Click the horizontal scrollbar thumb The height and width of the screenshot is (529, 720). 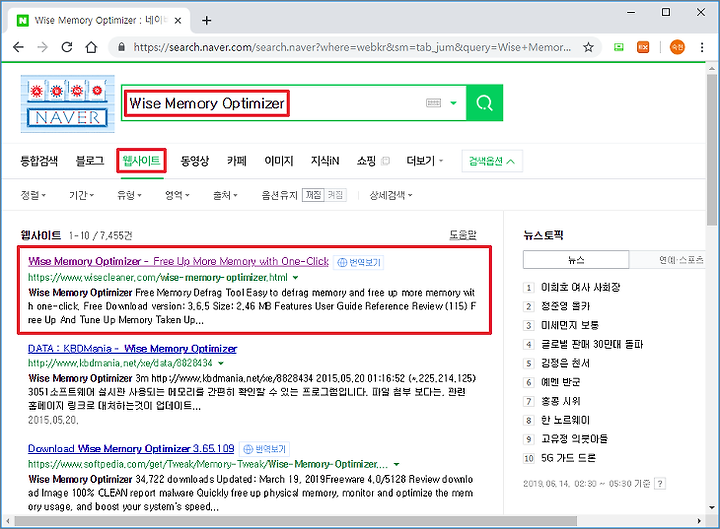pos(295,521)
